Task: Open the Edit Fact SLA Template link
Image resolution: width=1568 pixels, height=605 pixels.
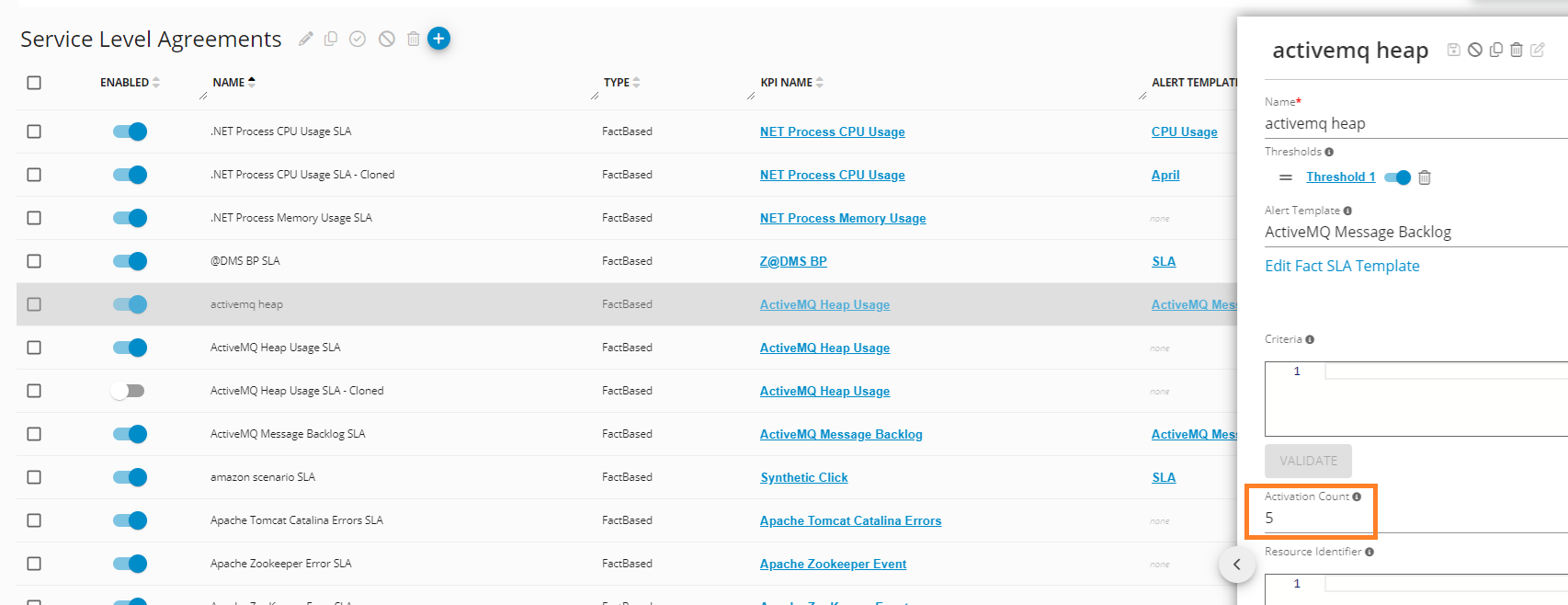Action: click(1341, 266)
